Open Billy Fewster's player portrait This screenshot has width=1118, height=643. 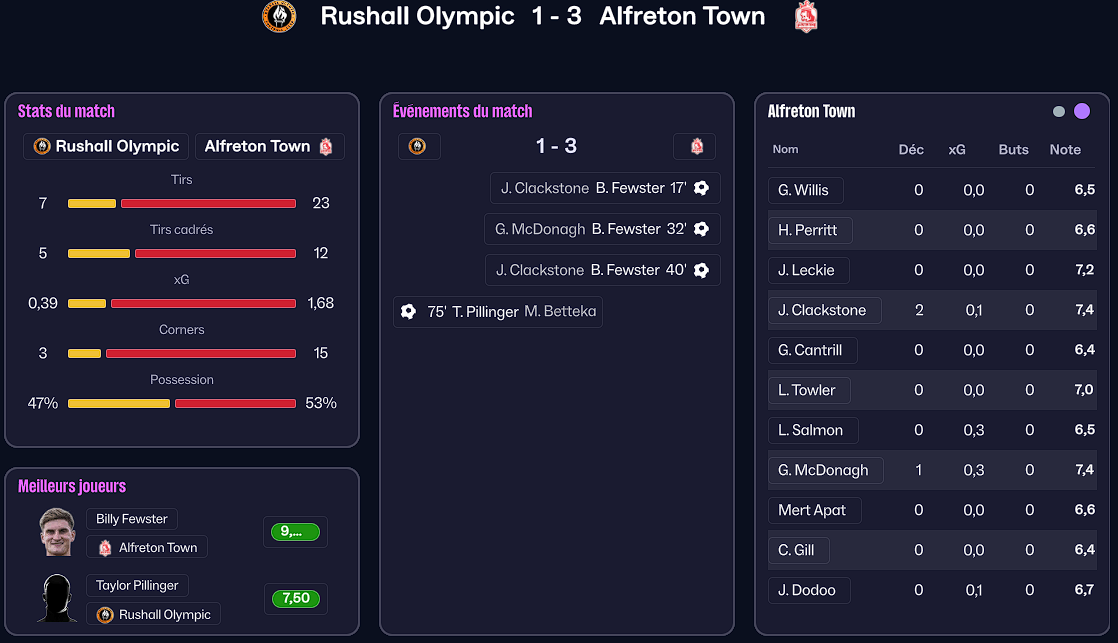click(x=57, y=532)
